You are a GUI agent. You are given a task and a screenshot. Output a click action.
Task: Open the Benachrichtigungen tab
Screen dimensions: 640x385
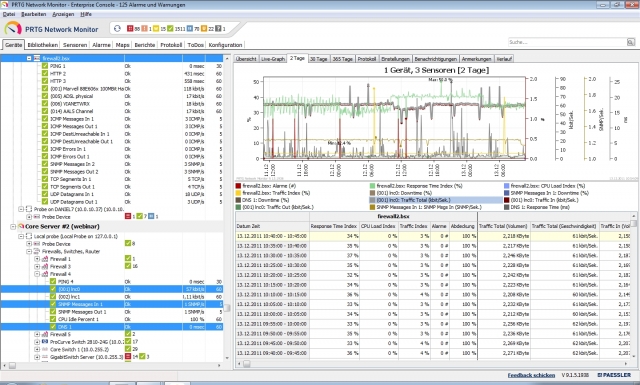436,59
